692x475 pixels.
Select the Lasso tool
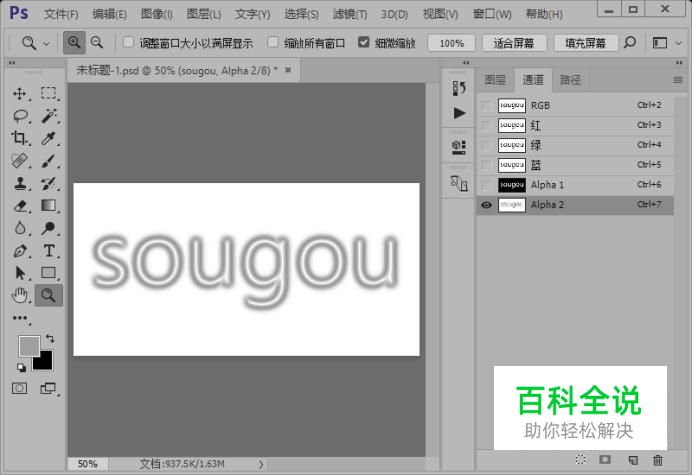[19, 116]
